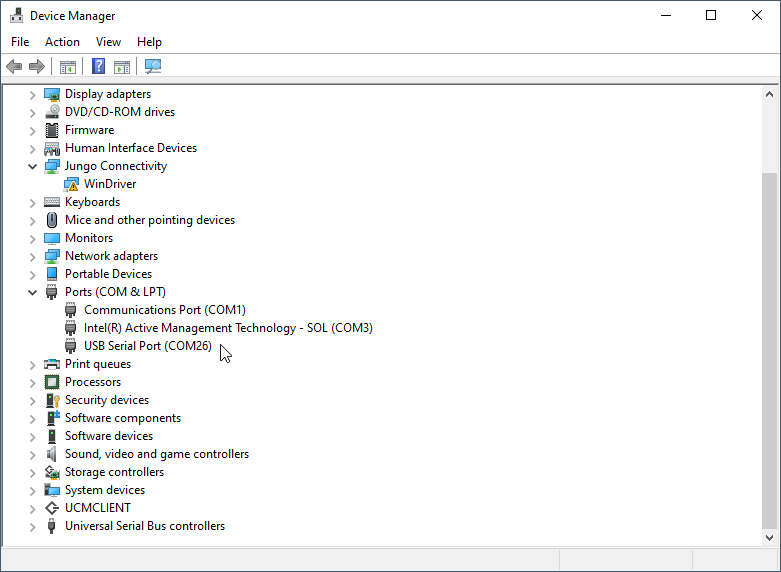
Task: Click Show/Hide Console Tree toolbar icon
Action: point(68,66)
